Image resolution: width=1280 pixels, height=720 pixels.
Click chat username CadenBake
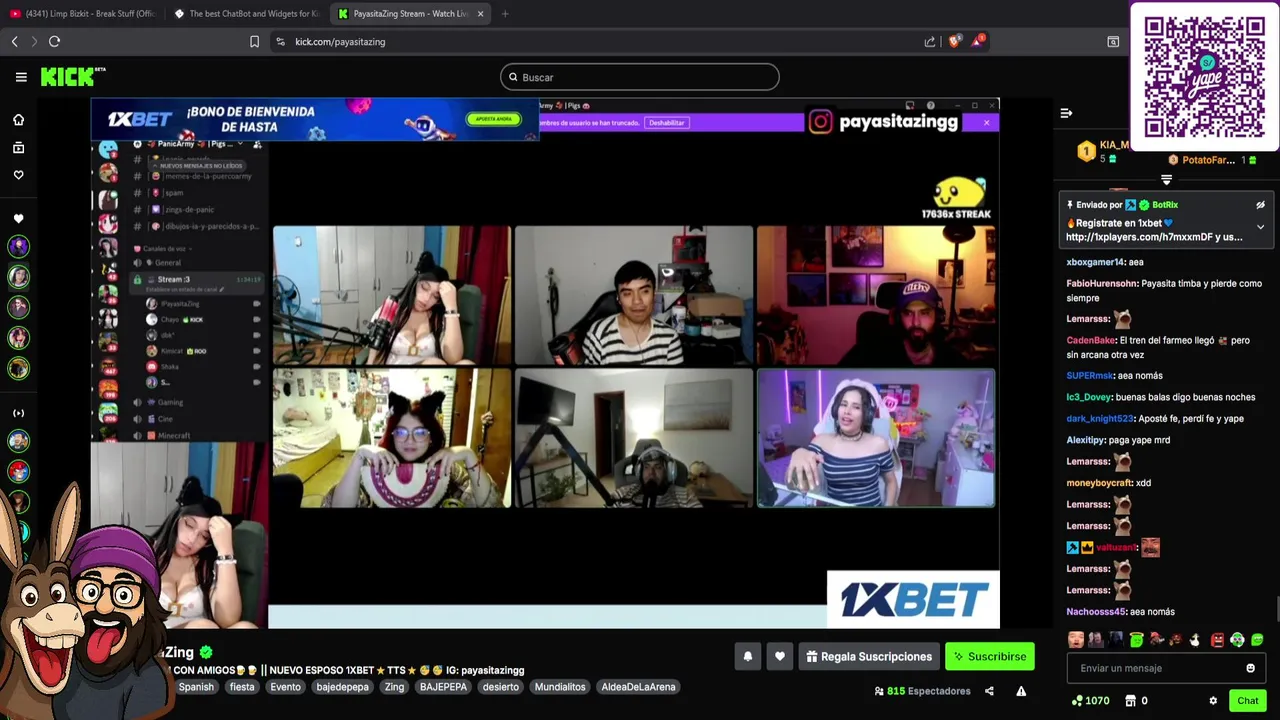coord(1090,340)
